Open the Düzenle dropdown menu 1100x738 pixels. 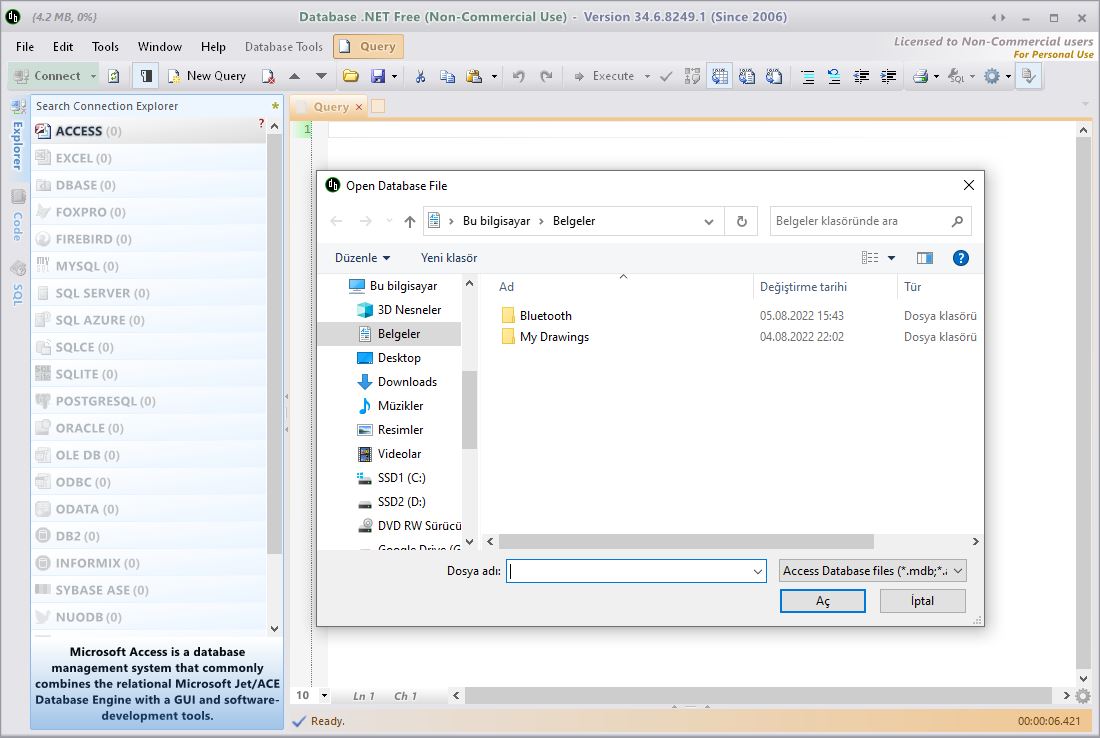coord(362,258)
